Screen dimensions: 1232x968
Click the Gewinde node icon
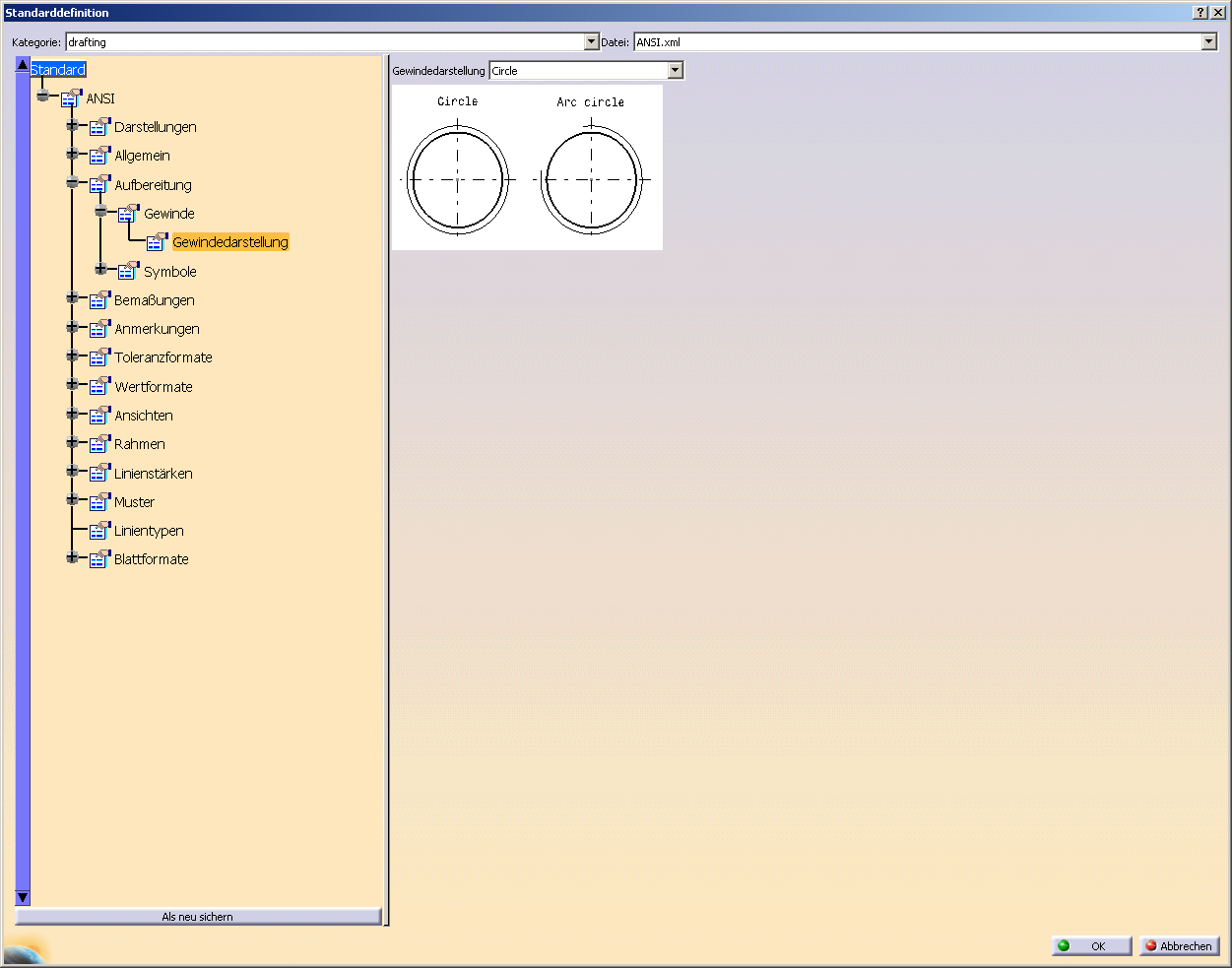tap(128, 214)
